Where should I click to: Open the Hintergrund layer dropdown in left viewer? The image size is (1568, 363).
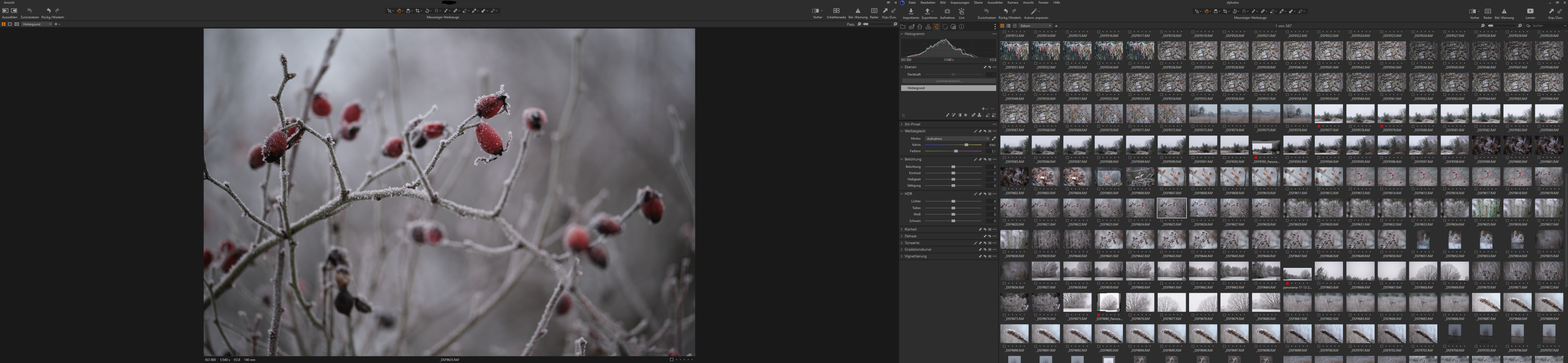point(36,24)
